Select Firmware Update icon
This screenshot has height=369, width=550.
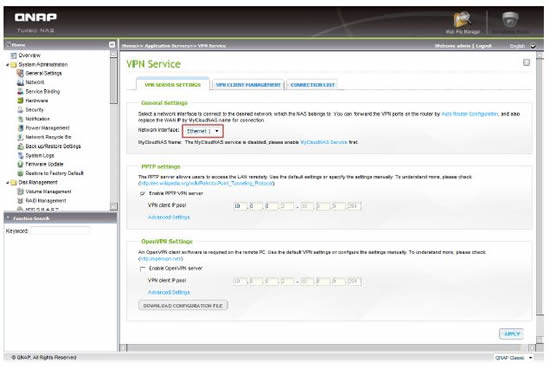(20, 164)
